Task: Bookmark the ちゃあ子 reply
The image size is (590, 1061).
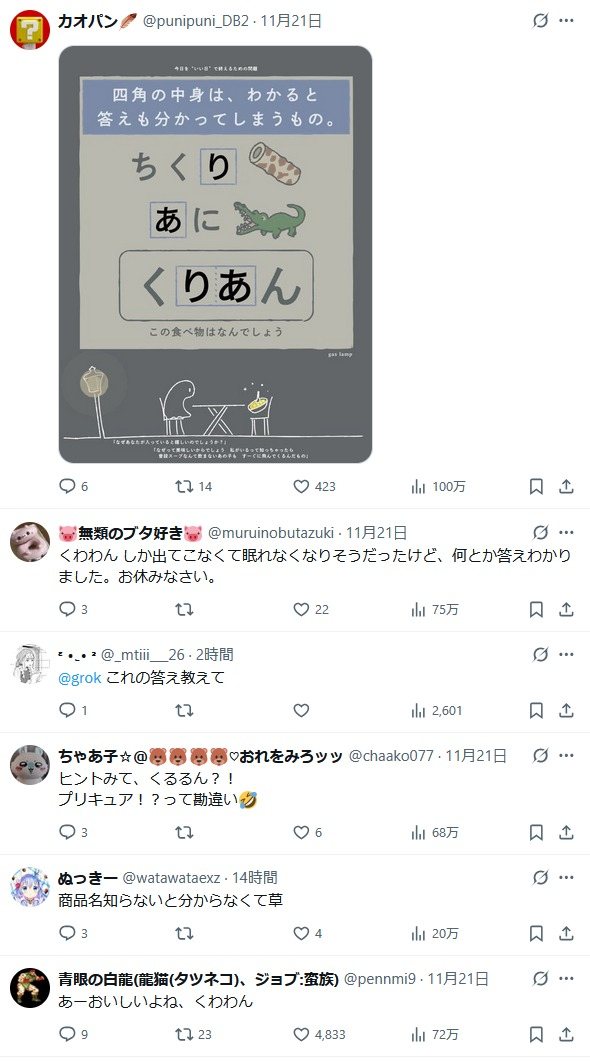Action: coord(536,832)
